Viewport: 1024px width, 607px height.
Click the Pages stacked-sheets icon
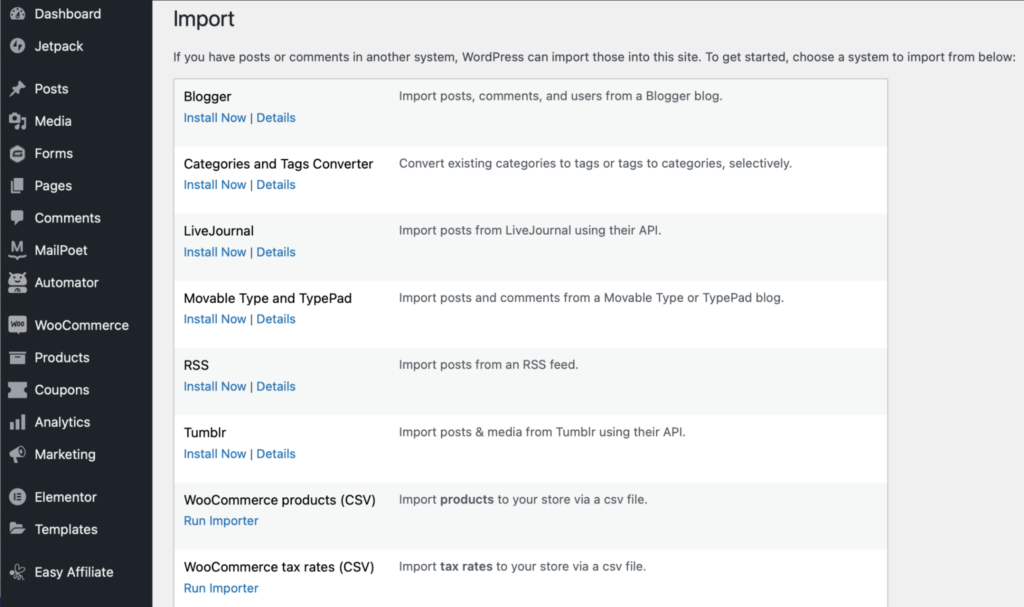[18, 186]
